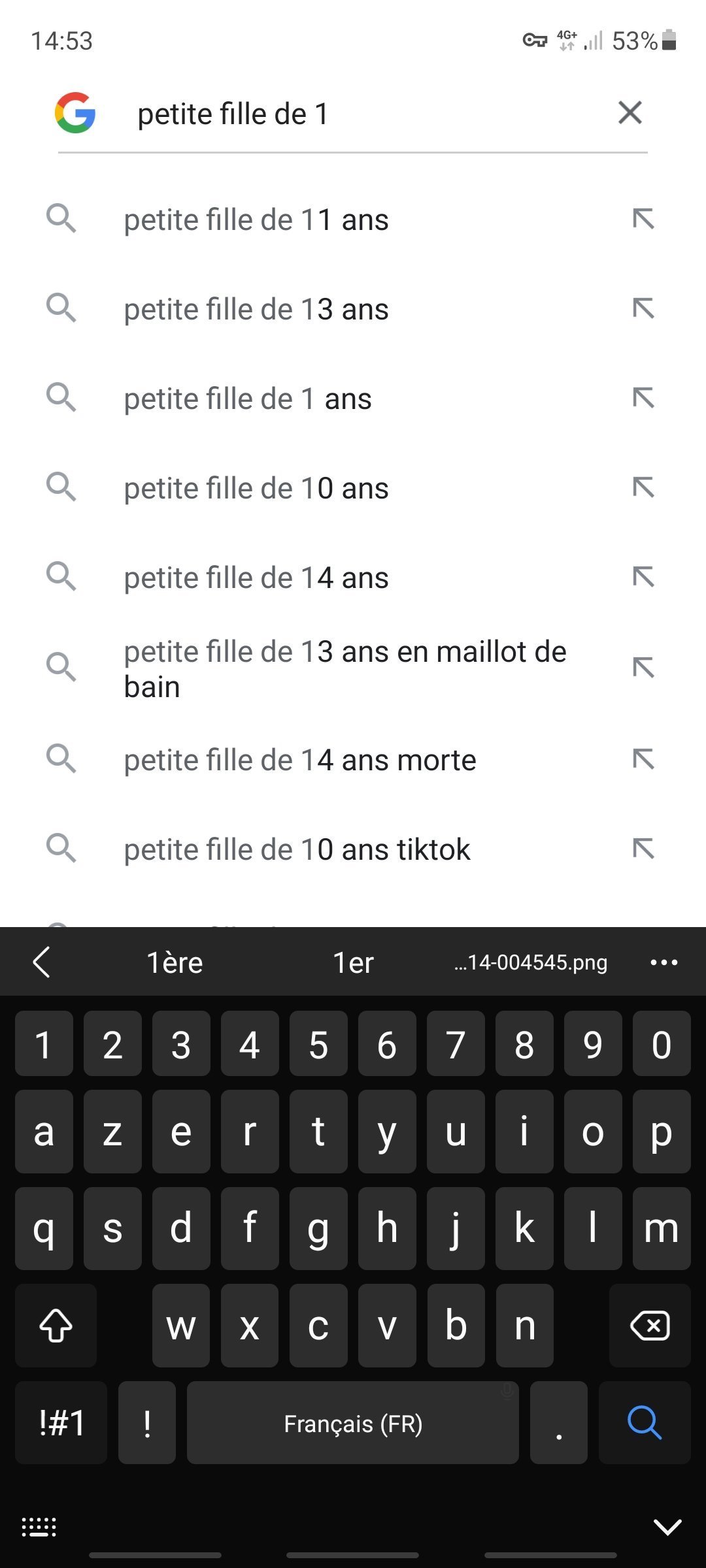The height and width of the screenshot is (1568, 706).
Task: Paste the clipboard .png suggestion
Action: pos(531,962)
